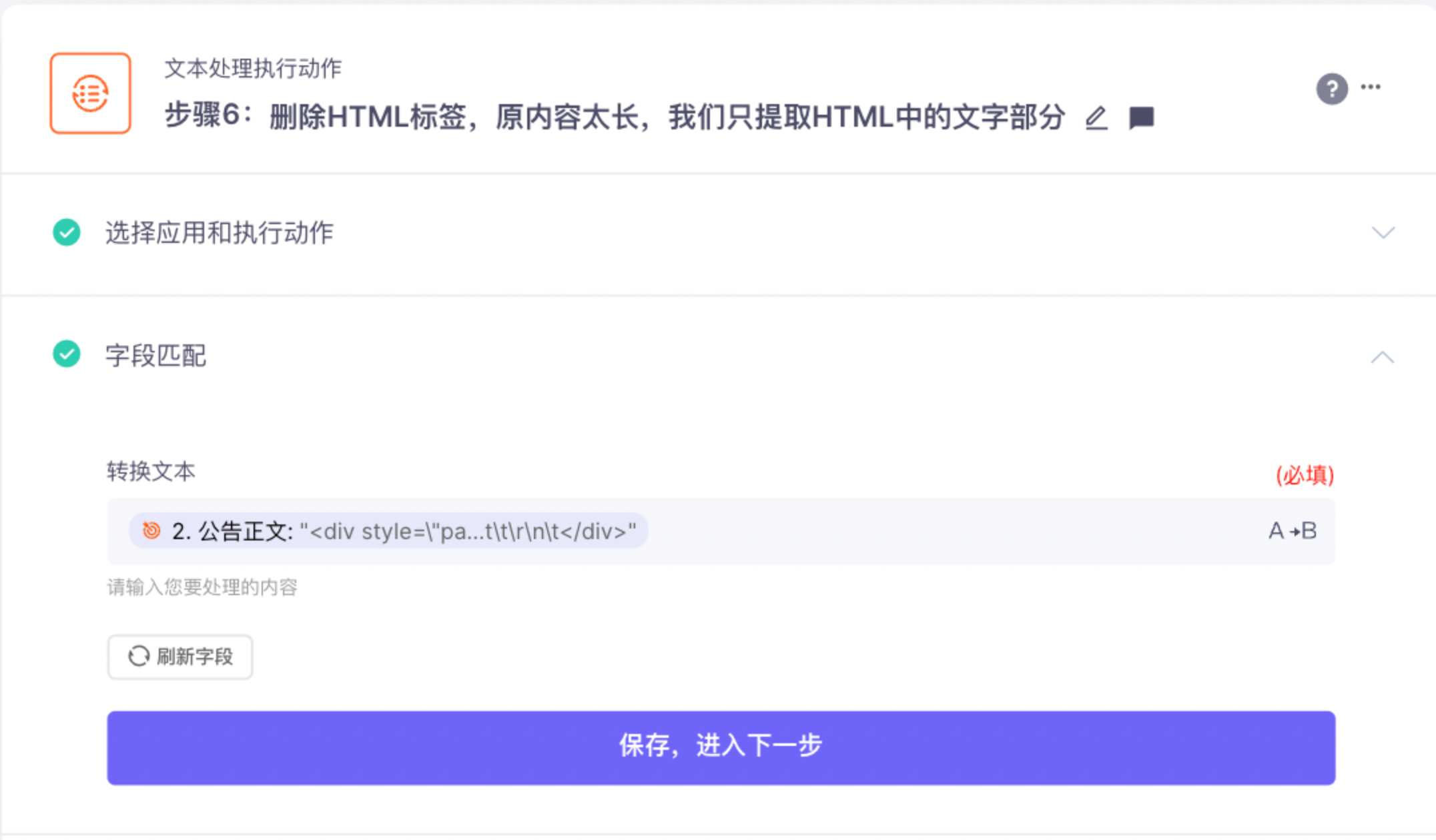Image resolution: width=1436 pixels, height=840 pixels.
Task: Open the three-dot more options menu
Action: 1371,87
